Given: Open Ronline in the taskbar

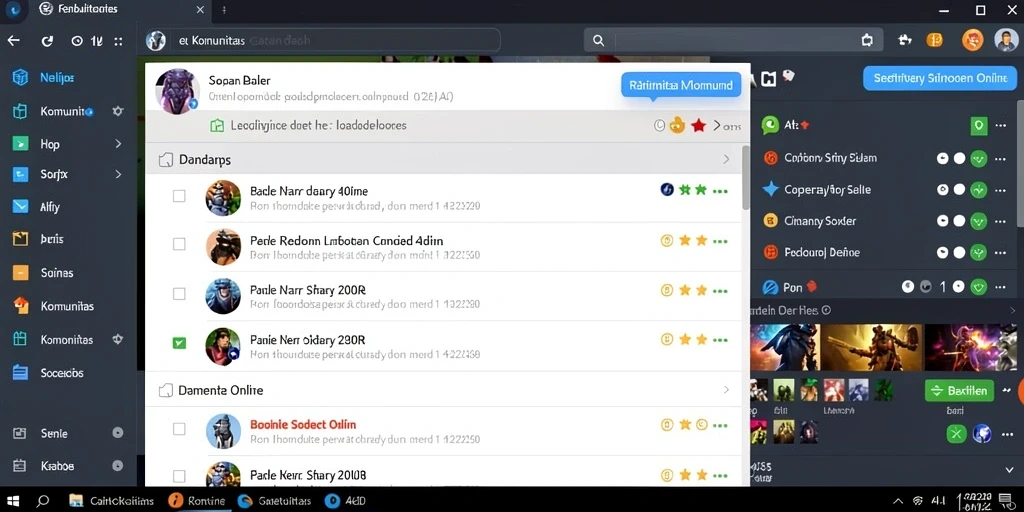Looking at the screenshot, I should (197, 501).
